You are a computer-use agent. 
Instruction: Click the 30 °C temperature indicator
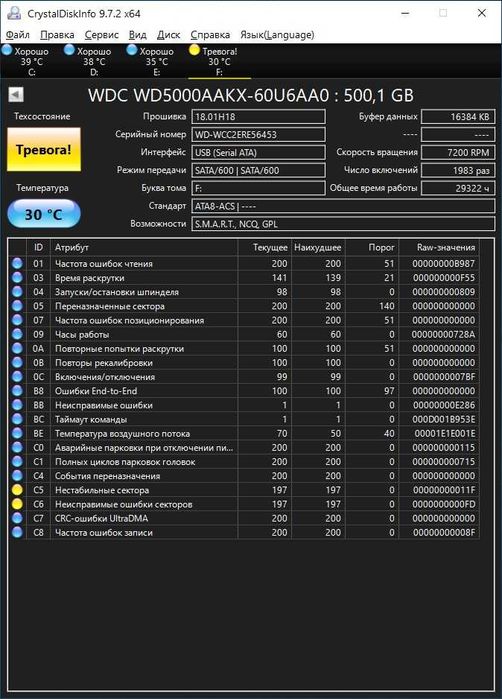click(x=44, y=214)
